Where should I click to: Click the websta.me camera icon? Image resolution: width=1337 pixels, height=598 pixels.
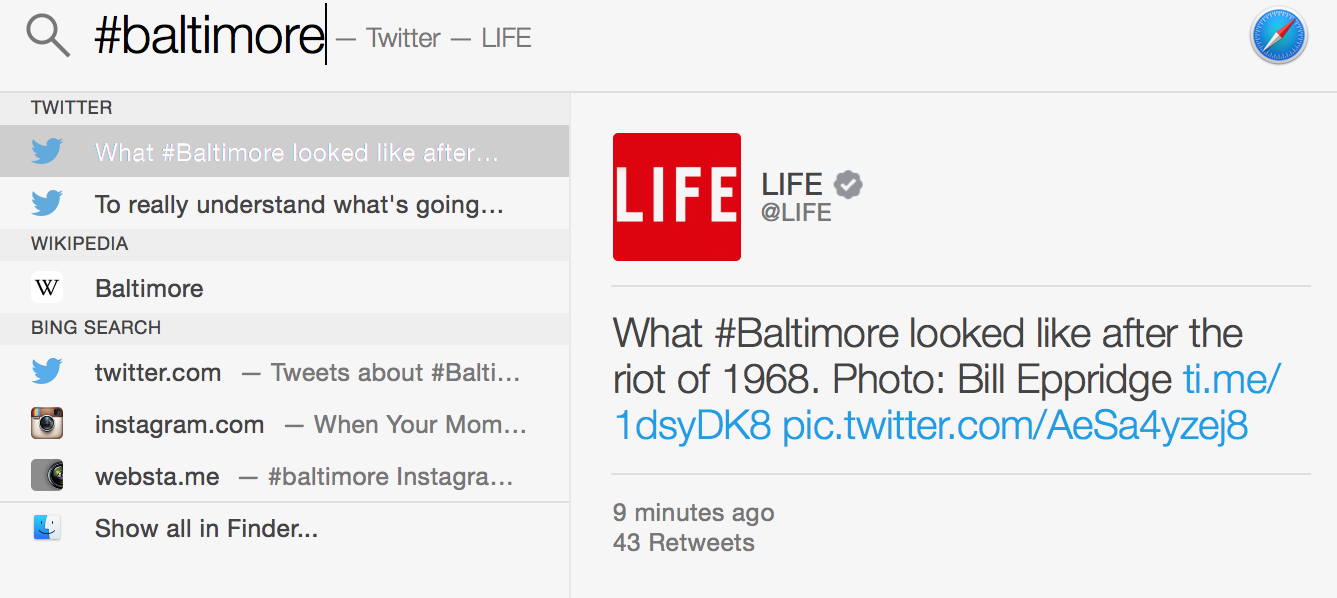point(47,476)
